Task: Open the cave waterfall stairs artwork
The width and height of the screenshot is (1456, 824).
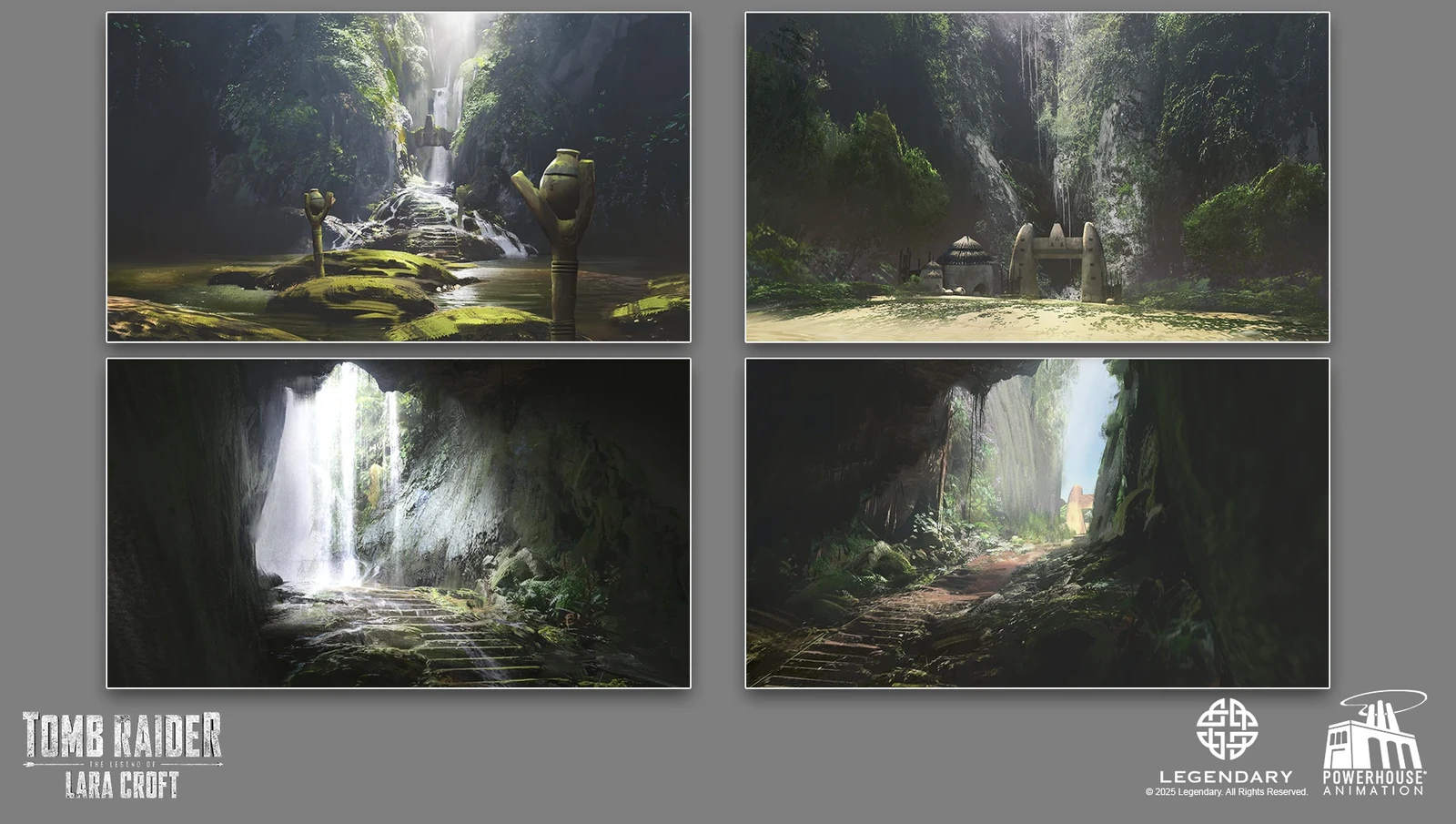Action: point(399,524)
